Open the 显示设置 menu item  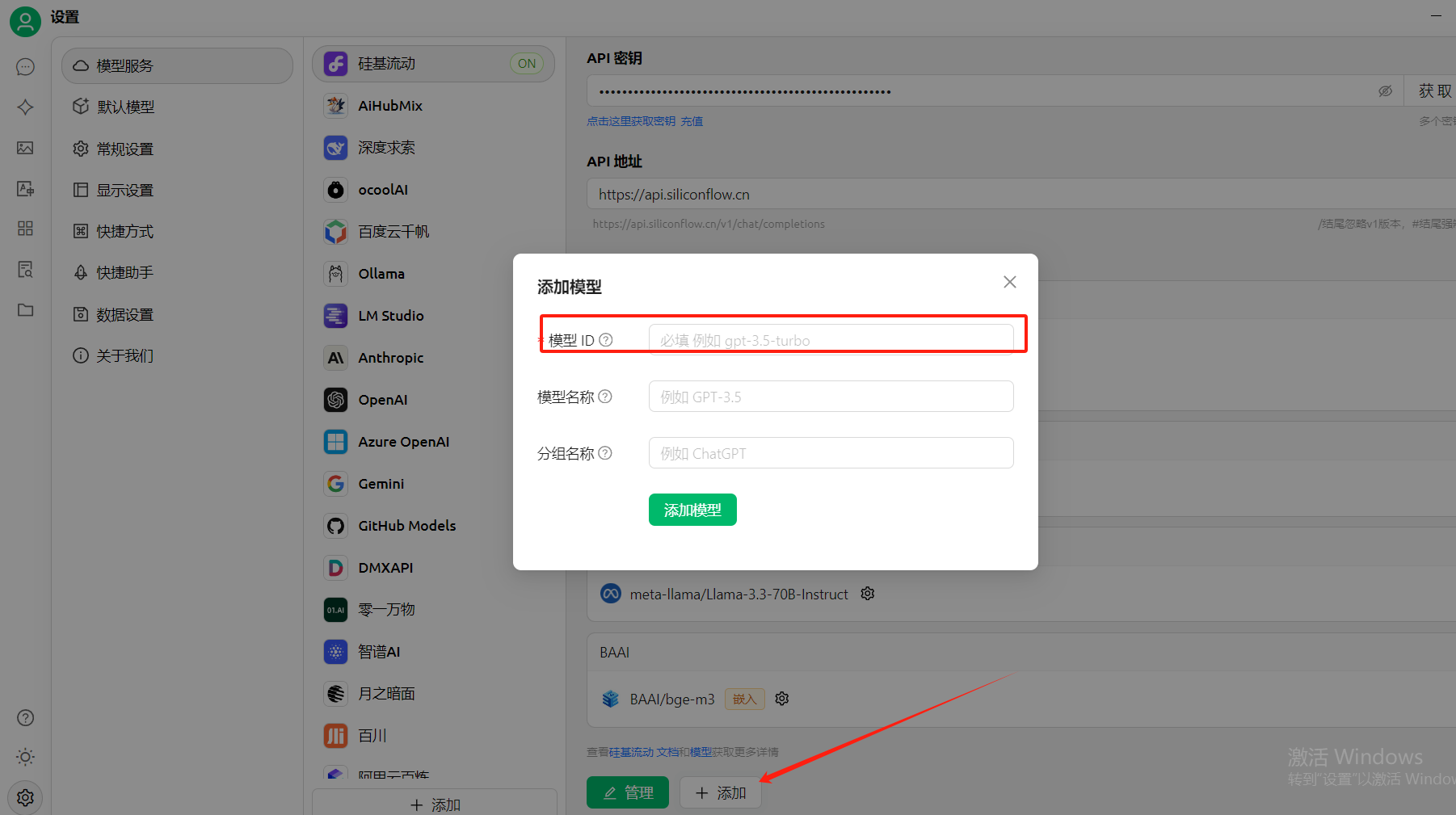pyautogui.click(x=177, y=190)
